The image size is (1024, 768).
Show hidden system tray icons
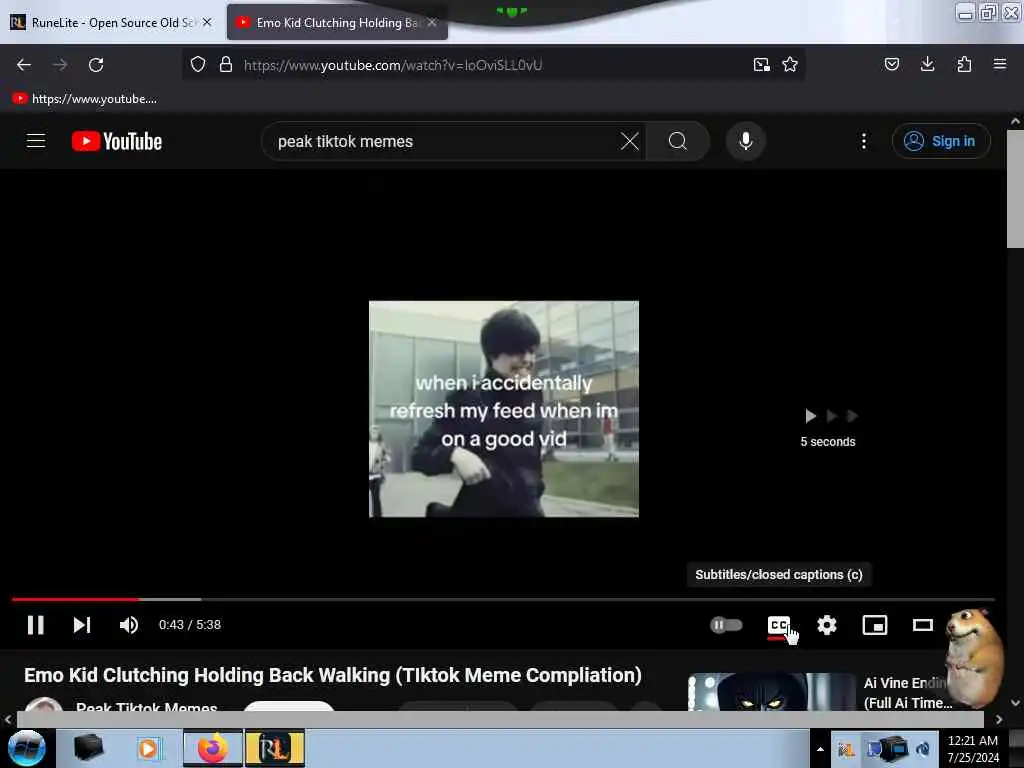(x=820, y=748)
